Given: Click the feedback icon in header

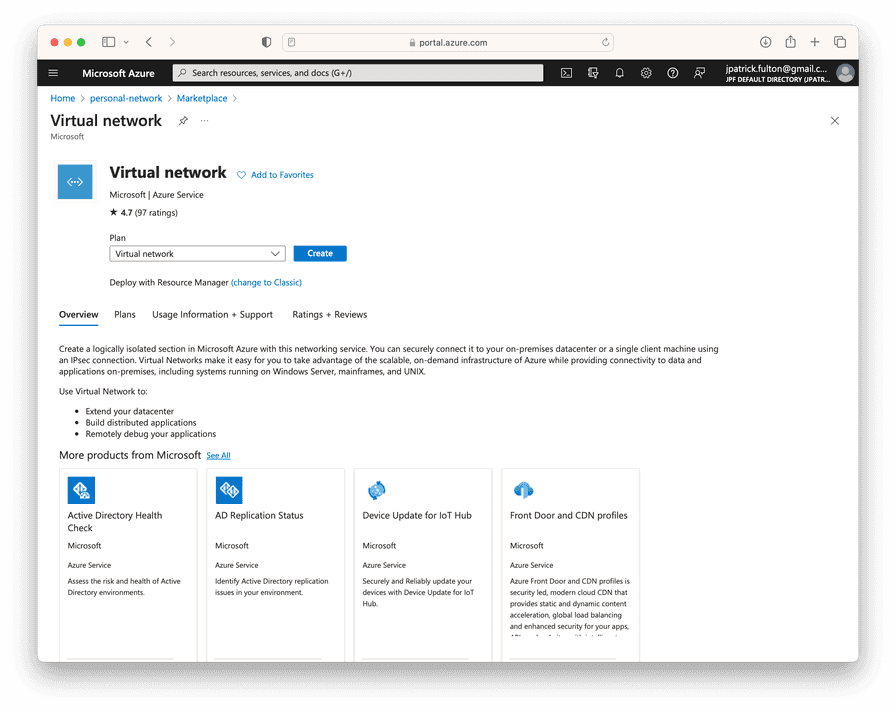Looking at the screenshot, I should point(700,73).
